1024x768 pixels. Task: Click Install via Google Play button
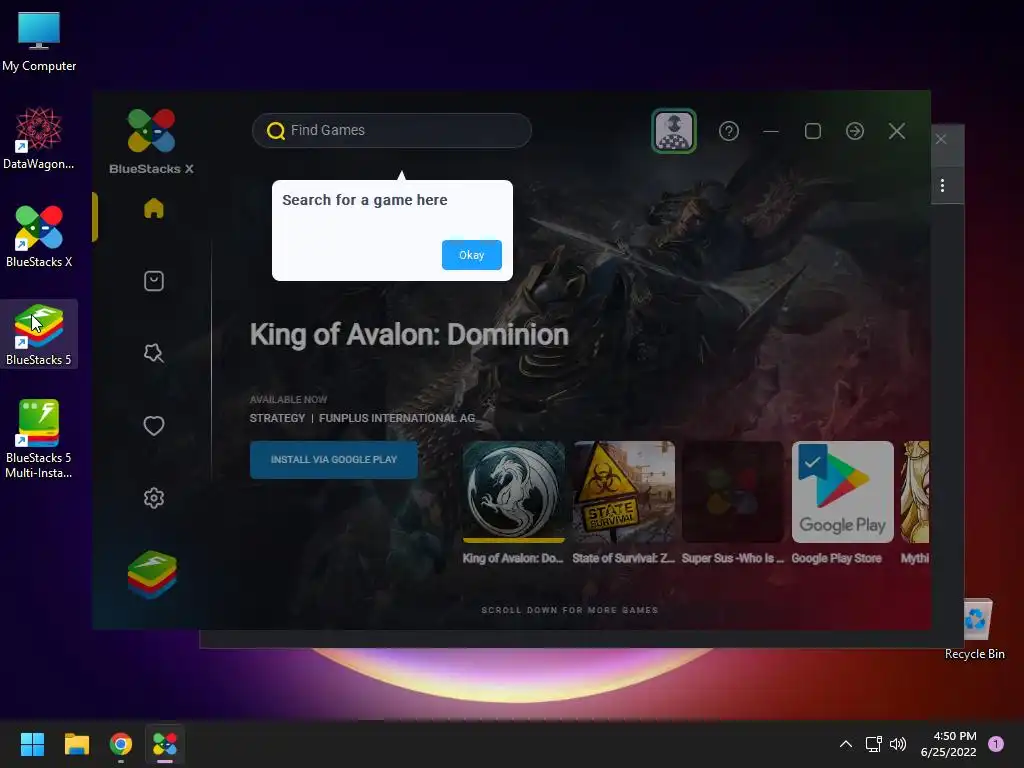coord(334,460)
